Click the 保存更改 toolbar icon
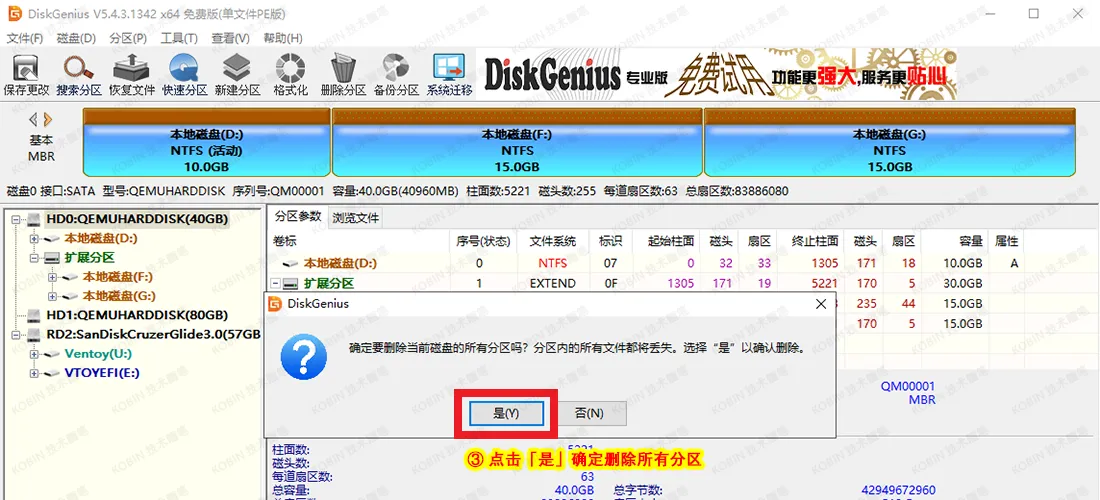This screenshot has width=1100, height=500. [x=26, y=75]
